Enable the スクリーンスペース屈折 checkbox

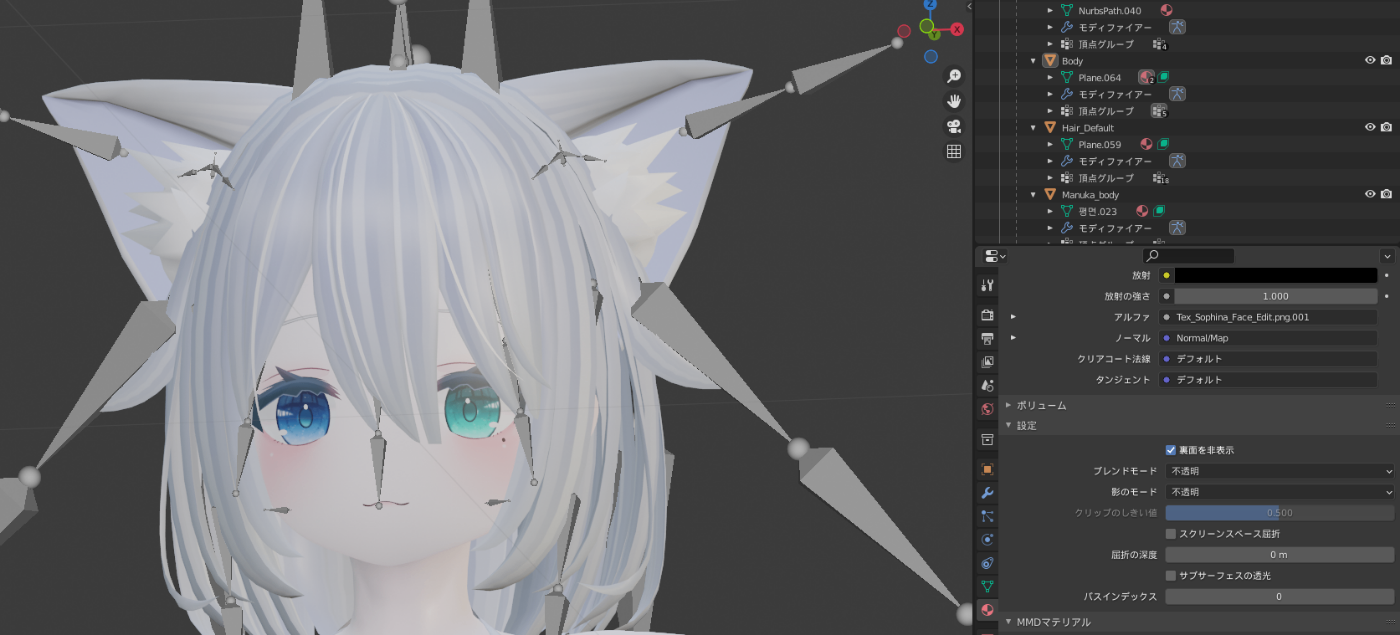[x=1171, y=534]
